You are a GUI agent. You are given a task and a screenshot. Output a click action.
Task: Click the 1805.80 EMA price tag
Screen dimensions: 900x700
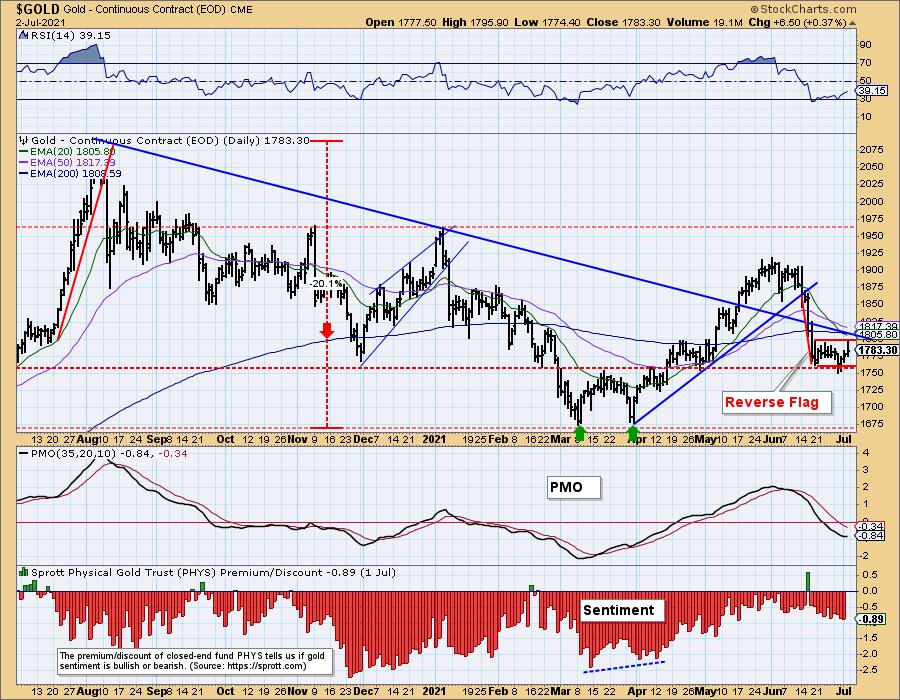[x=877, y=335]
